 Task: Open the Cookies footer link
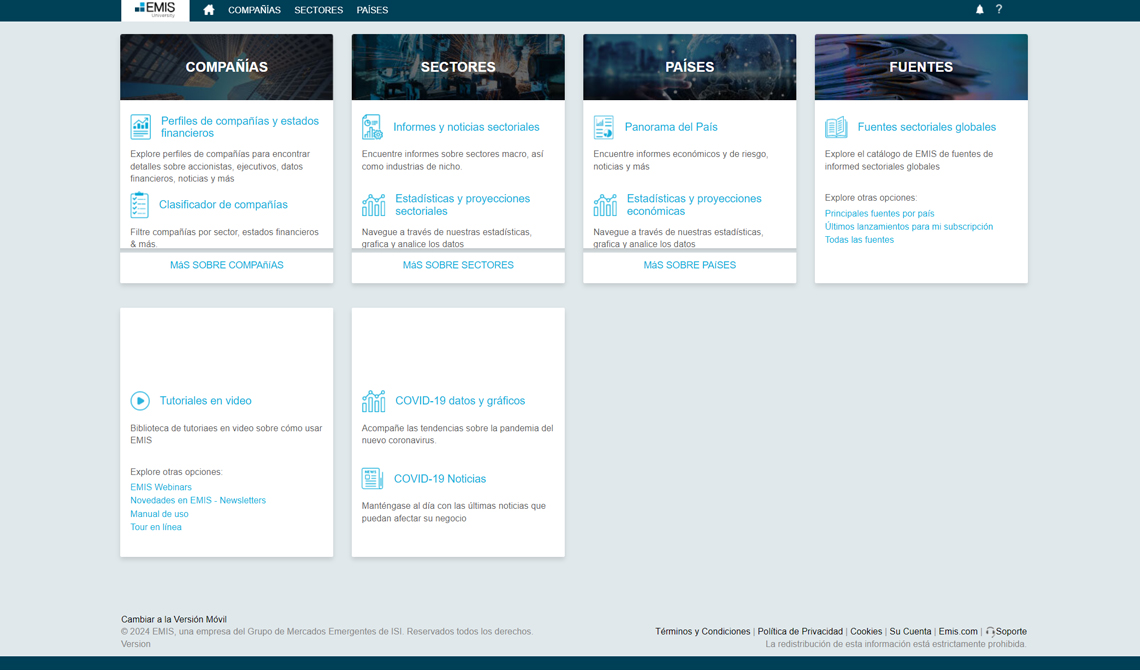(x=866, y=631)
